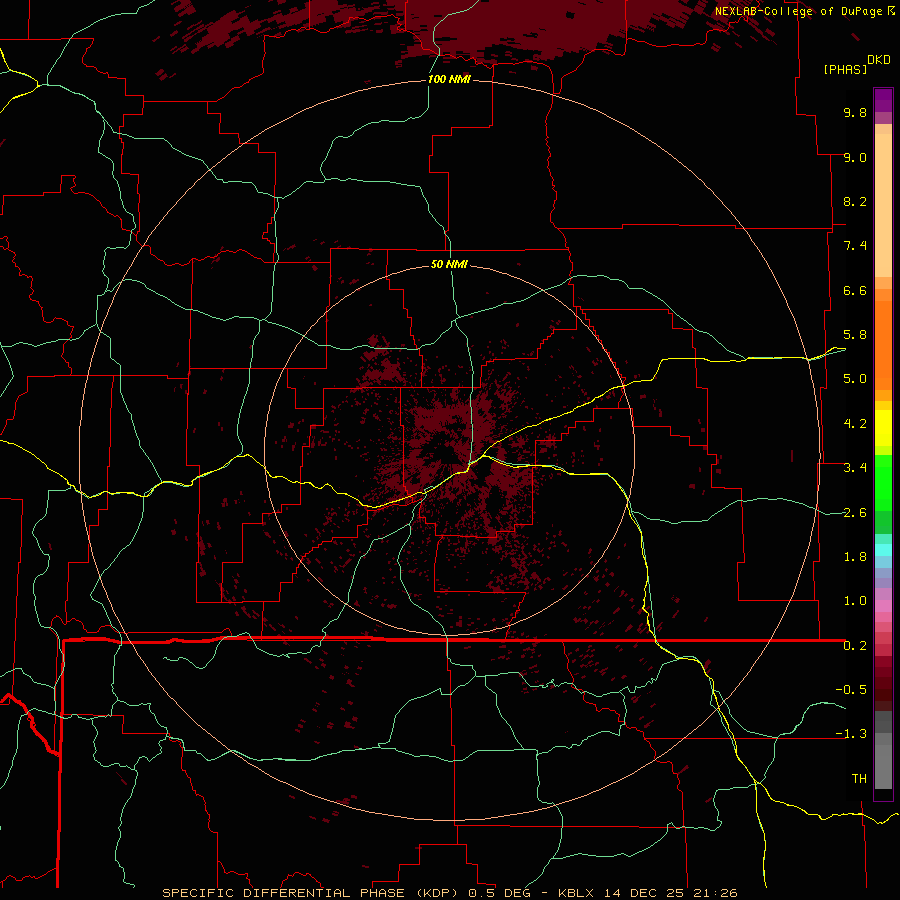Click the 7.4 scale value

click(855, 246)
